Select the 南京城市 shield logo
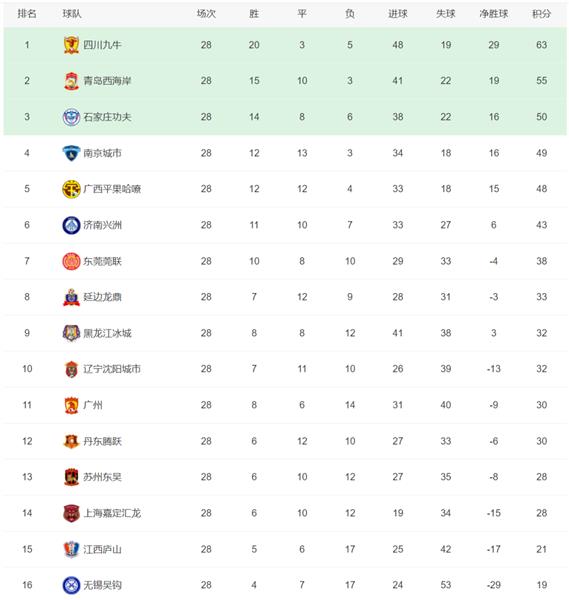569x600 pixels. tap(71, 153)
